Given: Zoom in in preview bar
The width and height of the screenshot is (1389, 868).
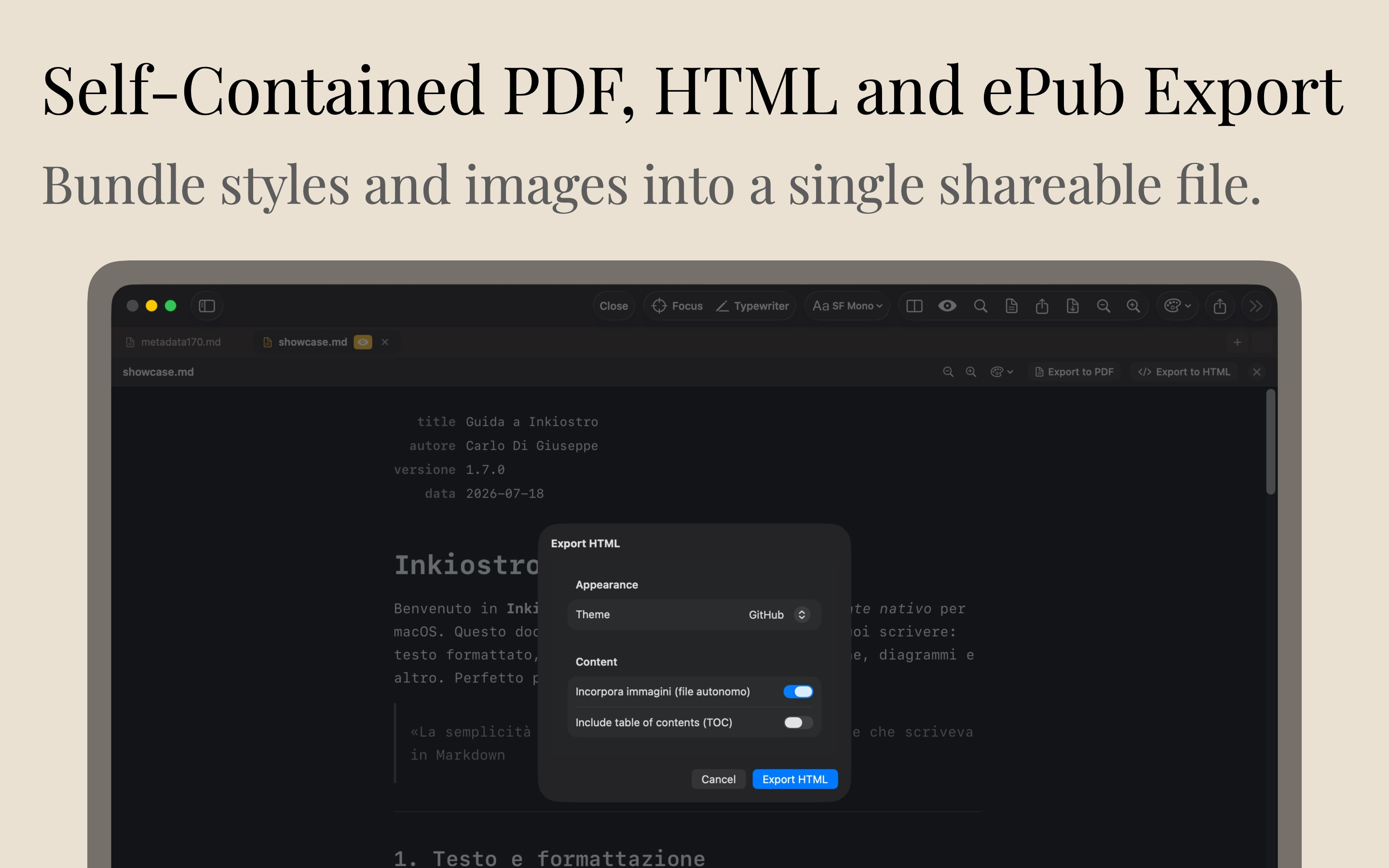Looking at the screenshot, I should point(971,372).
